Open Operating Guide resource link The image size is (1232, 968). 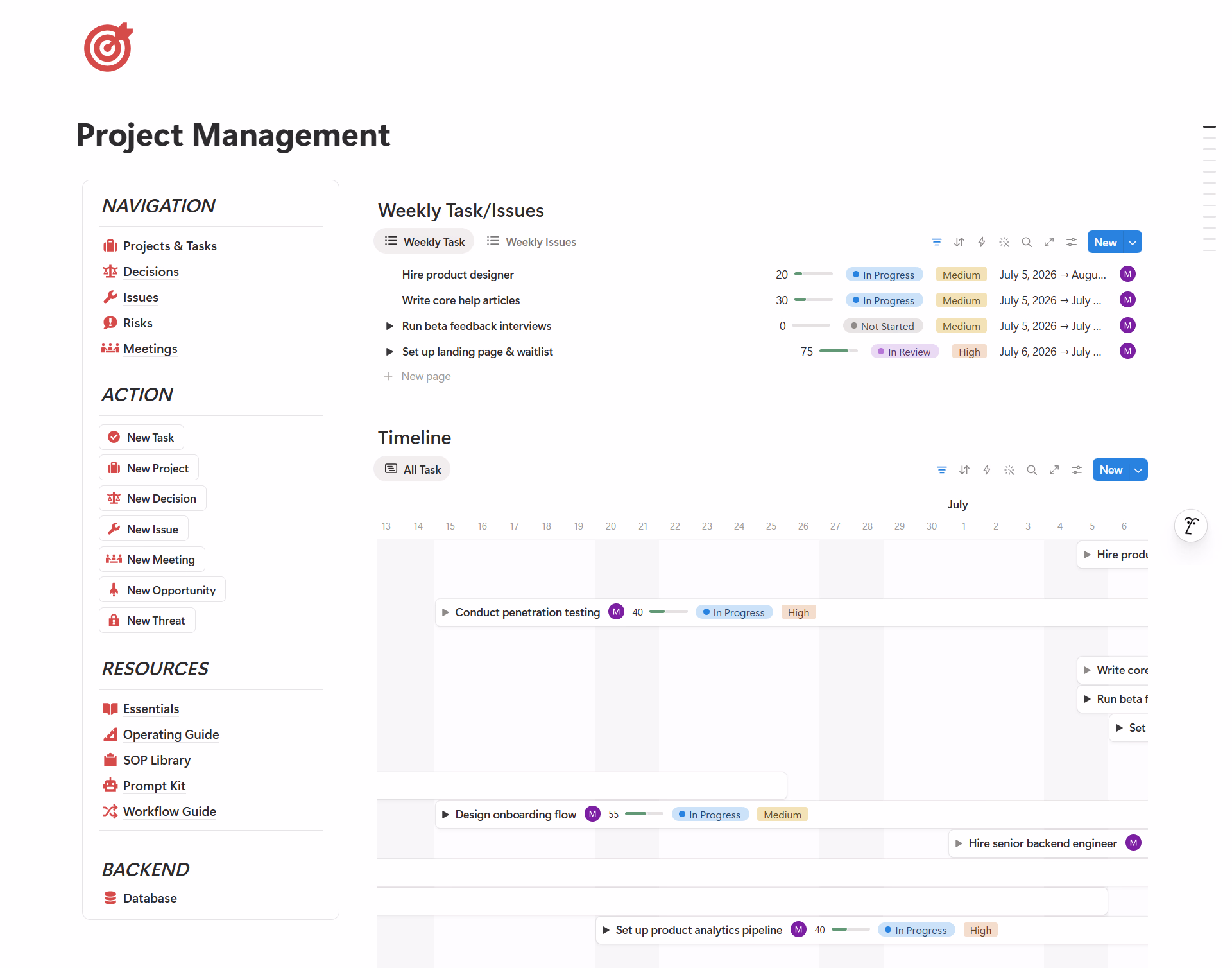coord(171,734)
